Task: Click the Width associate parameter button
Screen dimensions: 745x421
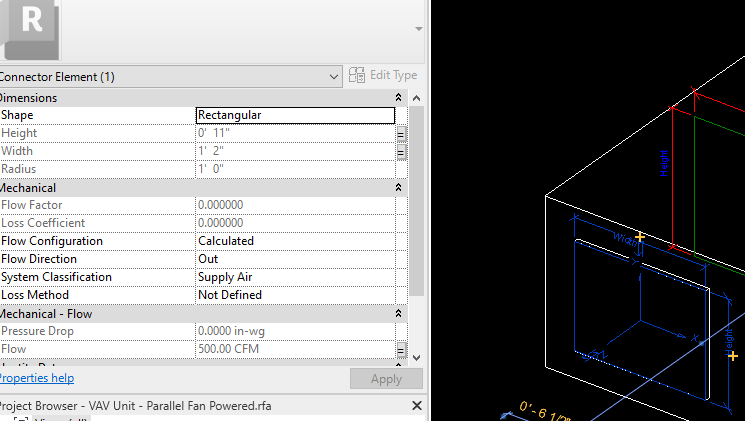Action: click(x=401, y=152)
